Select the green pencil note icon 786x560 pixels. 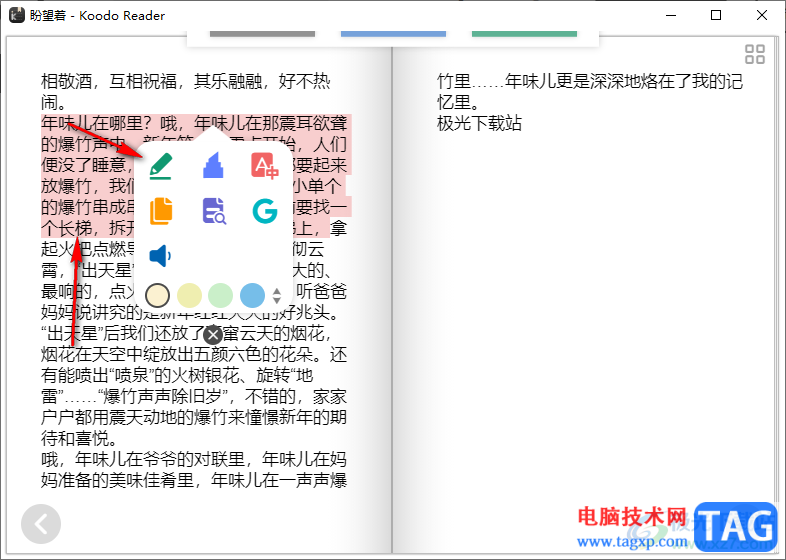[161, 166]
